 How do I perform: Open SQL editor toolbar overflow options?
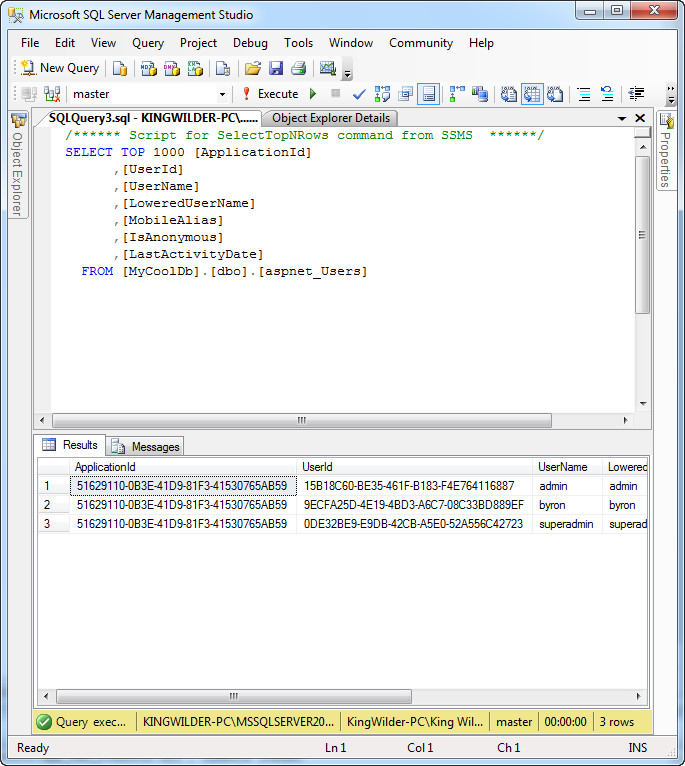(x=671, y=94)
